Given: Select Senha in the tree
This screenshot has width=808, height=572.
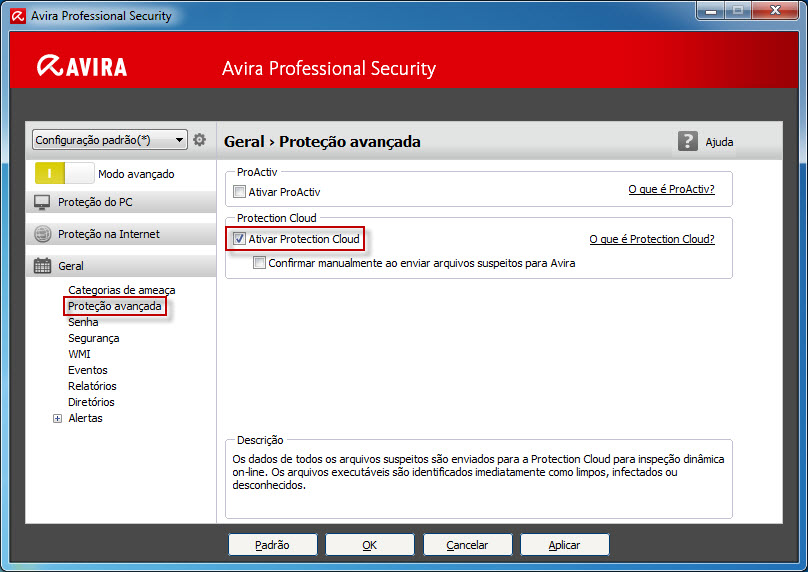Looking at the screenshot, I should coord(83,322).
